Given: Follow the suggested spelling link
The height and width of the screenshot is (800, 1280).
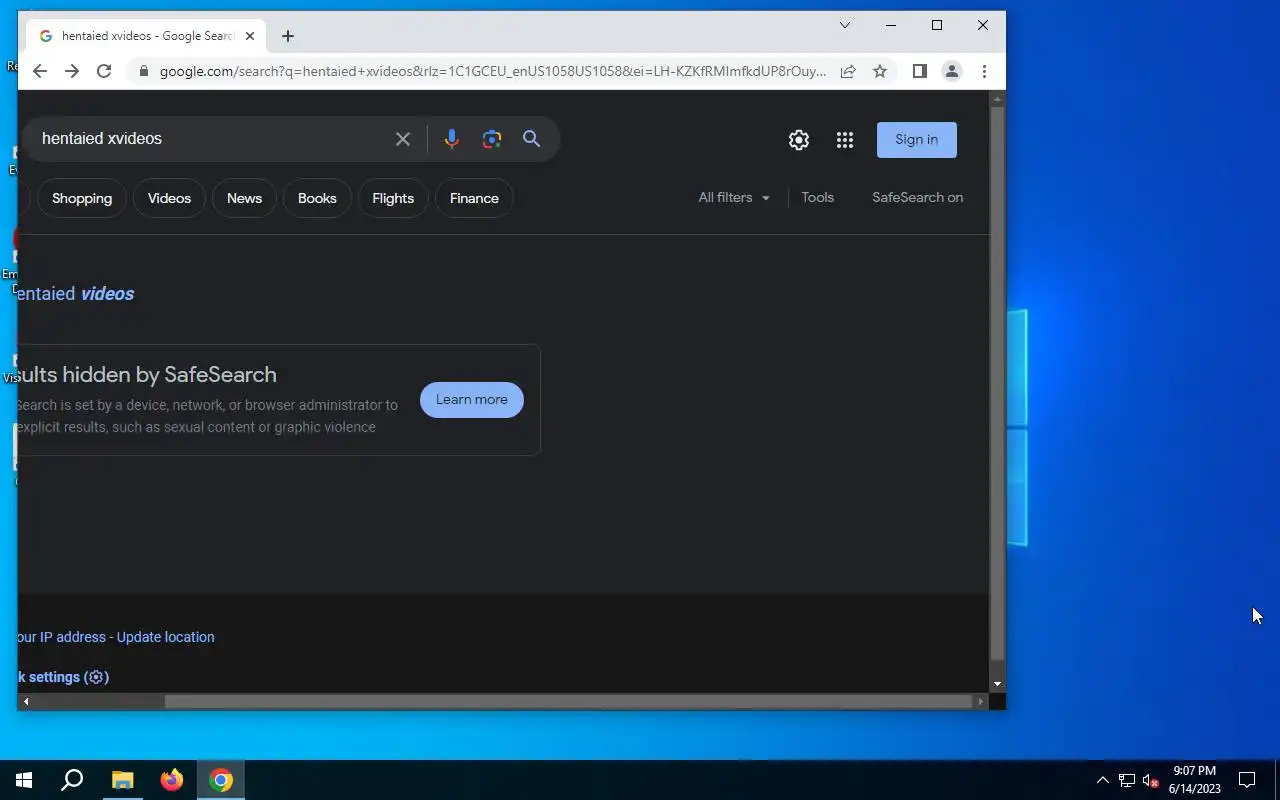Looking at the screenshot, I should coord(76,293).
